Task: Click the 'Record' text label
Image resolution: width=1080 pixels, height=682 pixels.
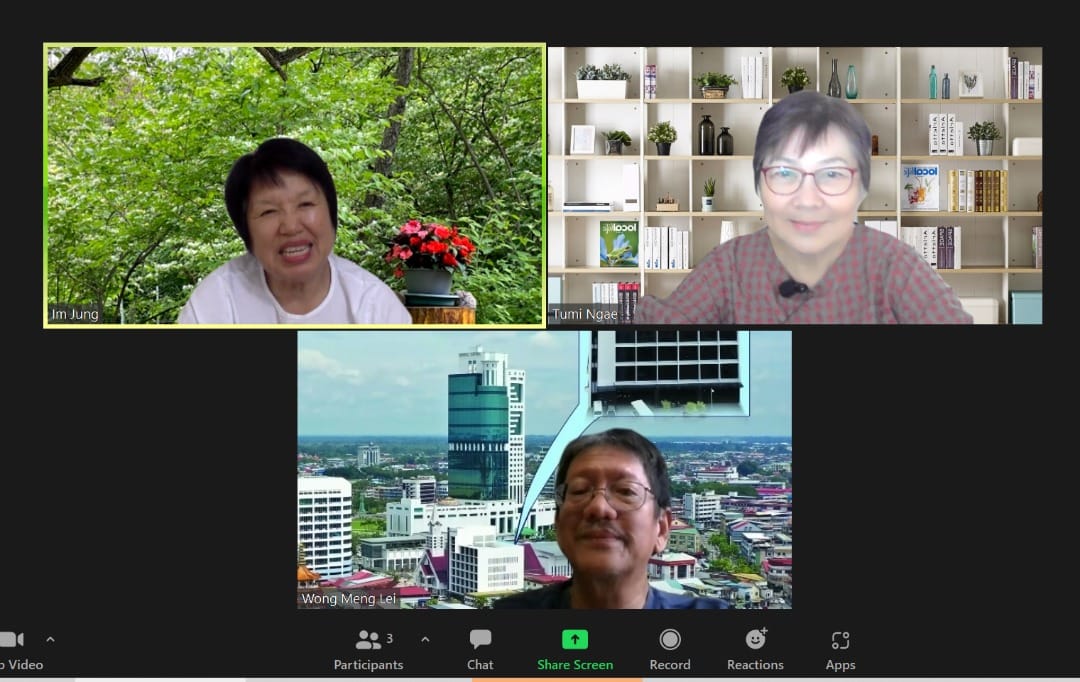Action: pyautogui.click(x=670, y=665)
